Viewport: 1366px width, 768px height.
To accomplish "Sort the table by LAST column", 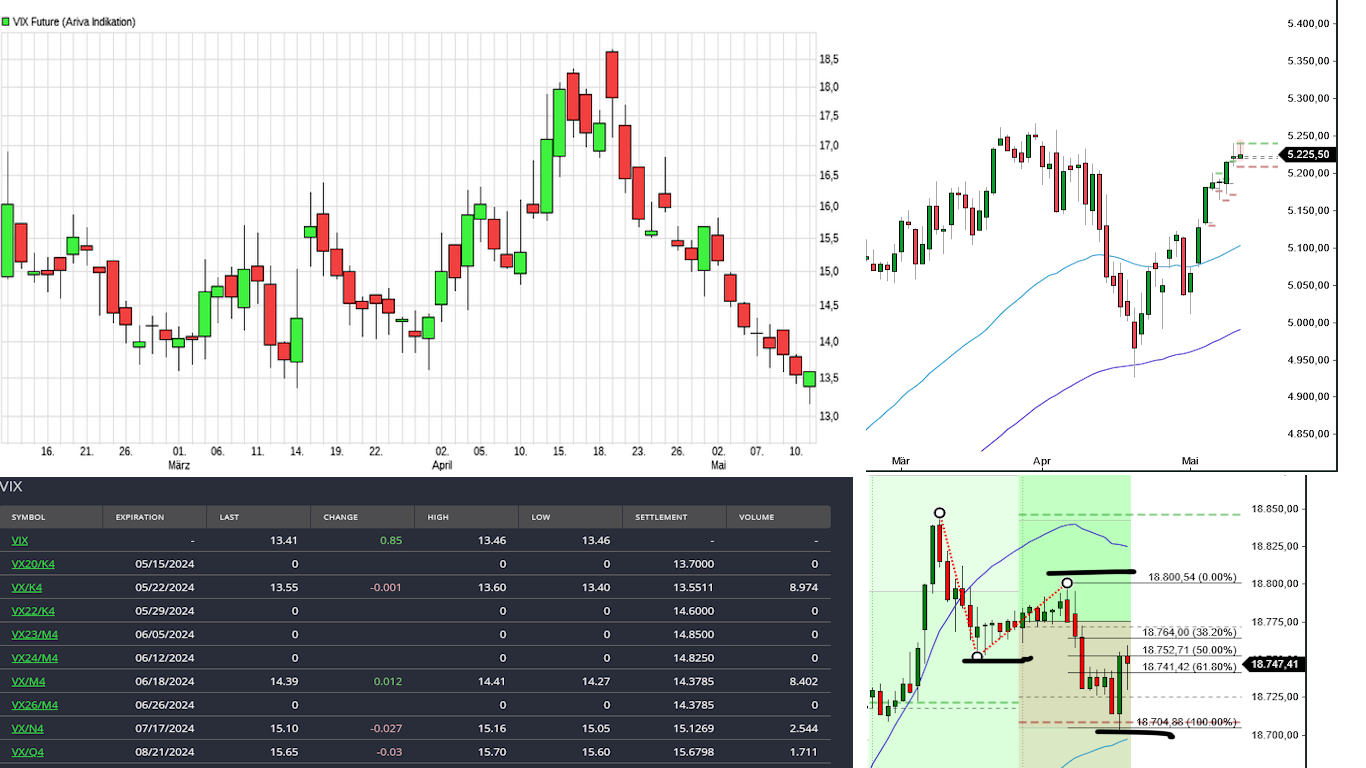I will click(x=227, y=516).
